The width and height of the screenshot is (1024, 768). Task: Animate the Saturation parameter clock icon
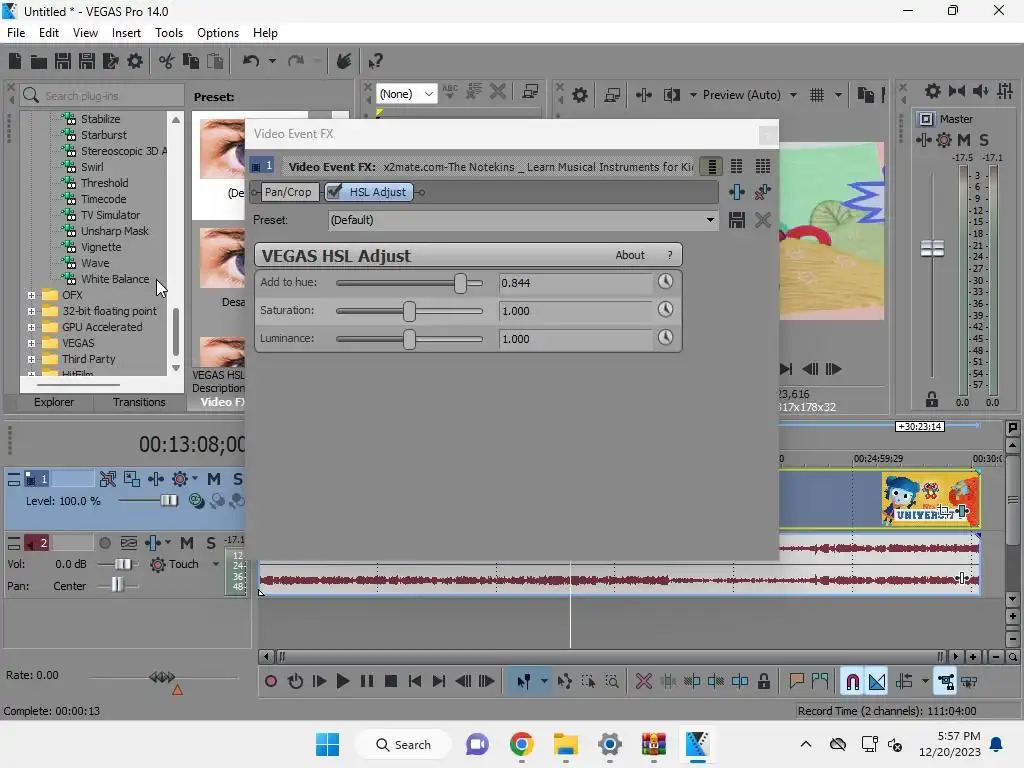point(665,310)
